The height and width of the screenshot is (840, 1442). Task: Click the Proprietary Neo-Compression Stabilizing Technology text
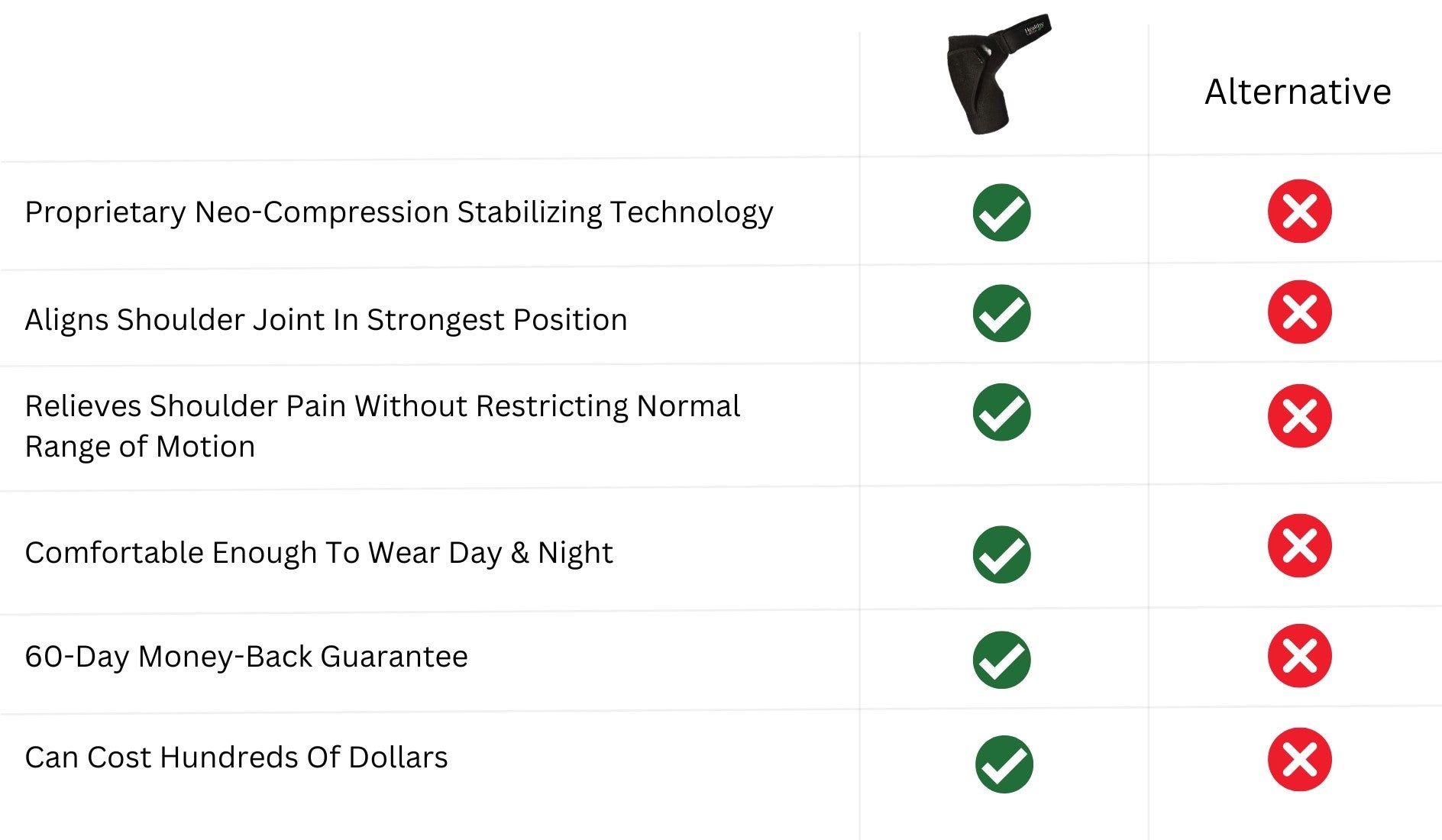tap(399, 212)
